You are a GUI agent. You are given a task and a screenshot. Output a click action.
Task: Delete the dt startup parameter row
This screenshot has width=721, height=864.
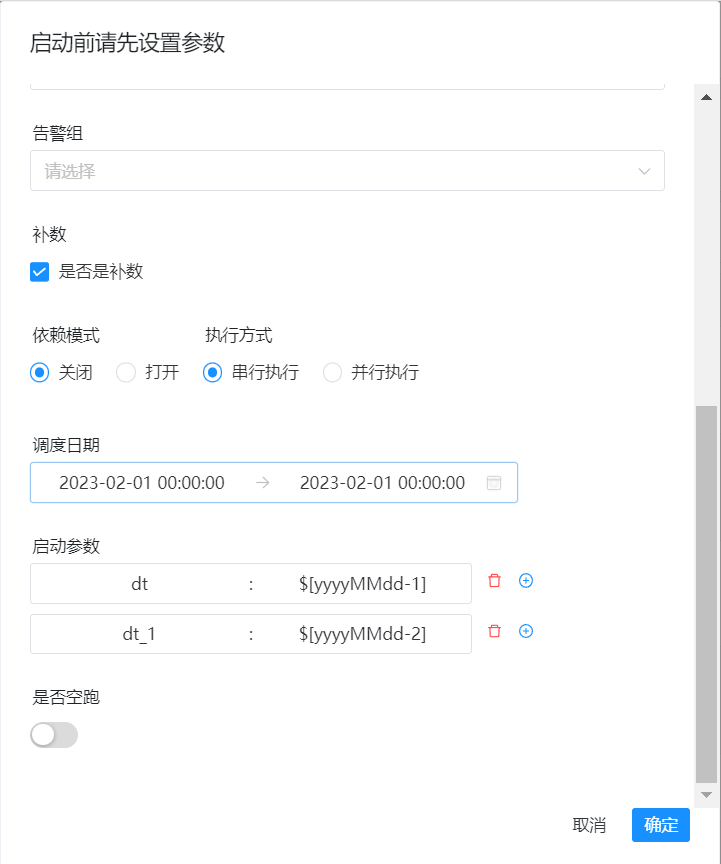[x=494, y=581]
